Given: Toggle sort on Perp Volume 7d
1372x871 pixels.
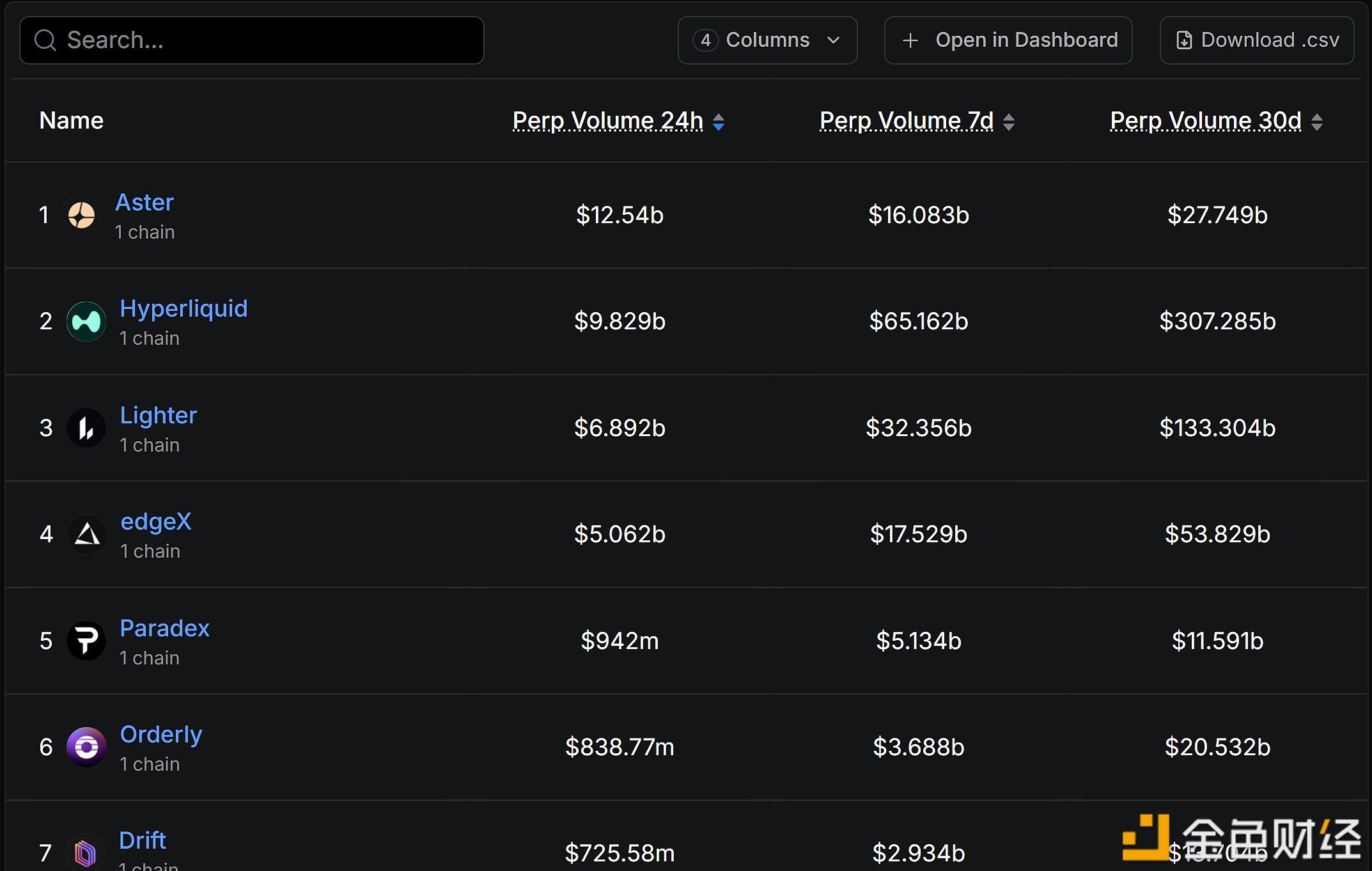Looking at the screenshot, I should [x=1009, y=122].
